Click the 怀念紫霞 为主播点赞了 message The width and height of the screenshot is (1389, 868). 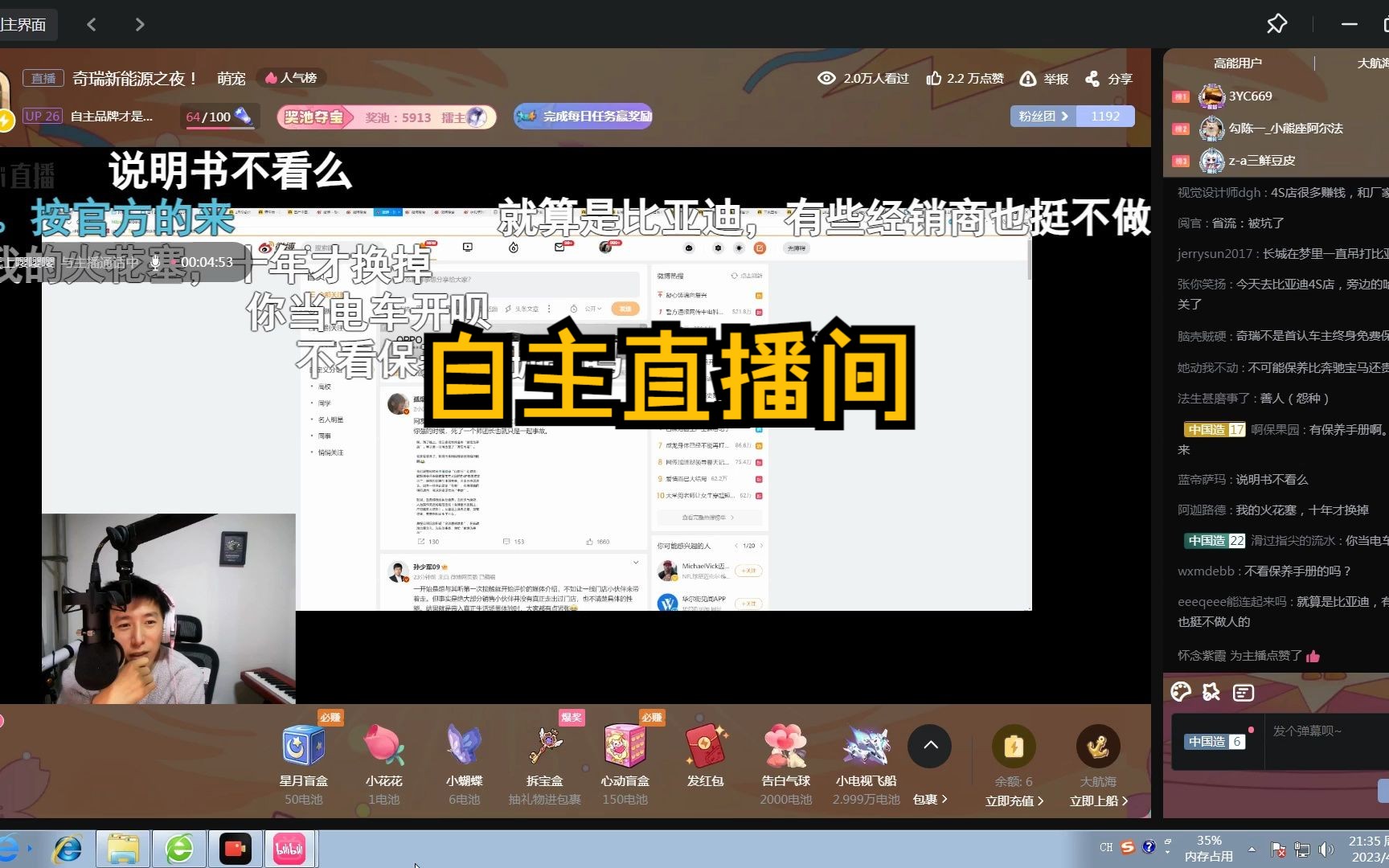tap(1248, 656)
